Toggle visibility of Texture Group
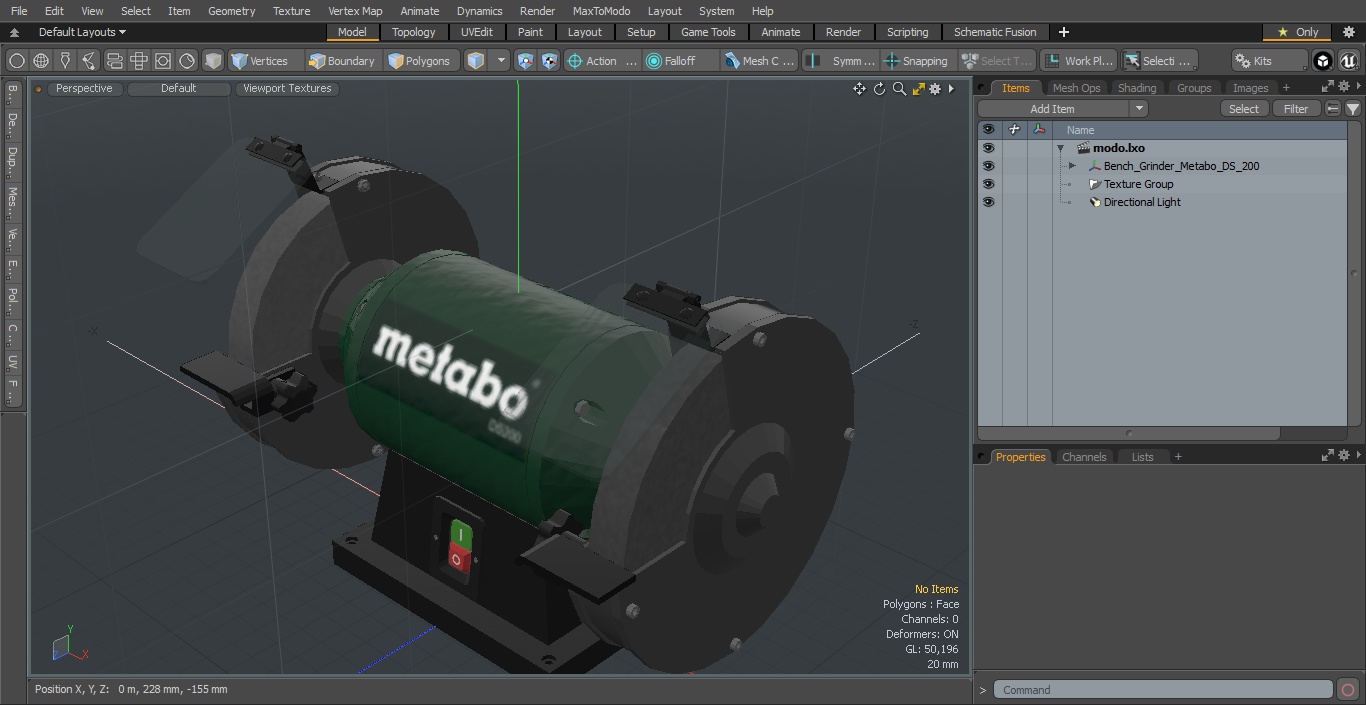 pyautogui.click(x=988, y=184)
